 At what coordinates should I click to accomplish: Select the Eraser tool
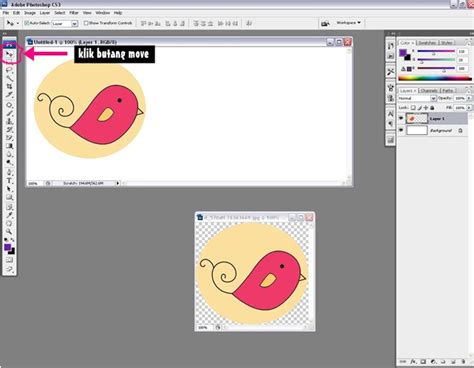(10, 138)
